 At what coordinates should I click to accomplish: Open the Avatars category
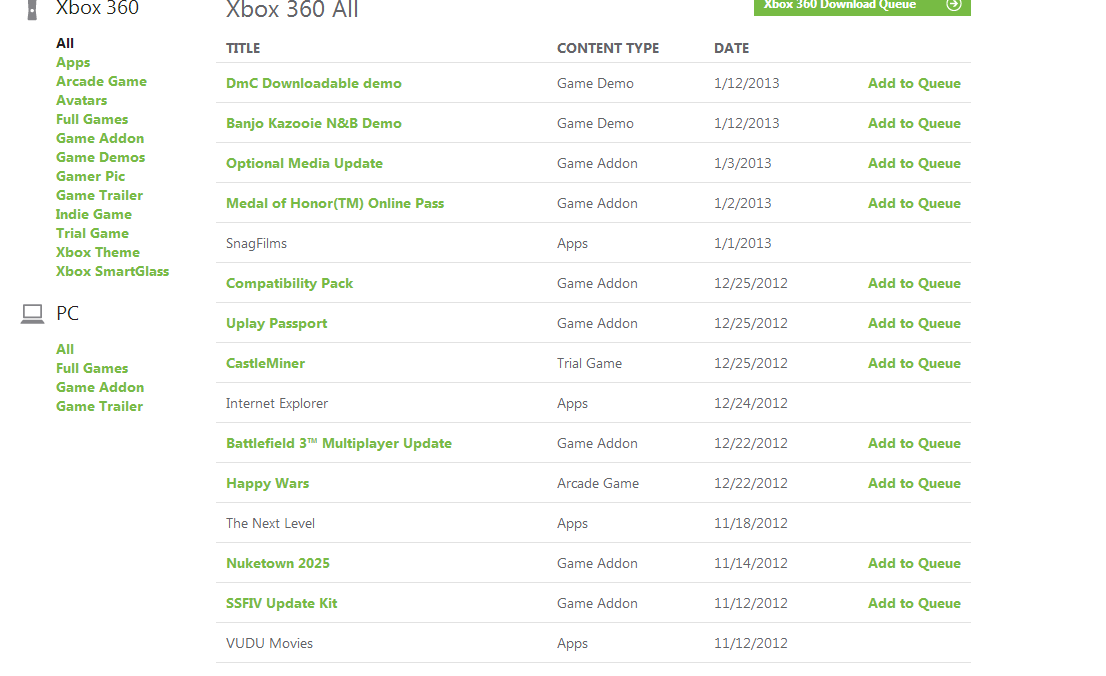point(82,100)
